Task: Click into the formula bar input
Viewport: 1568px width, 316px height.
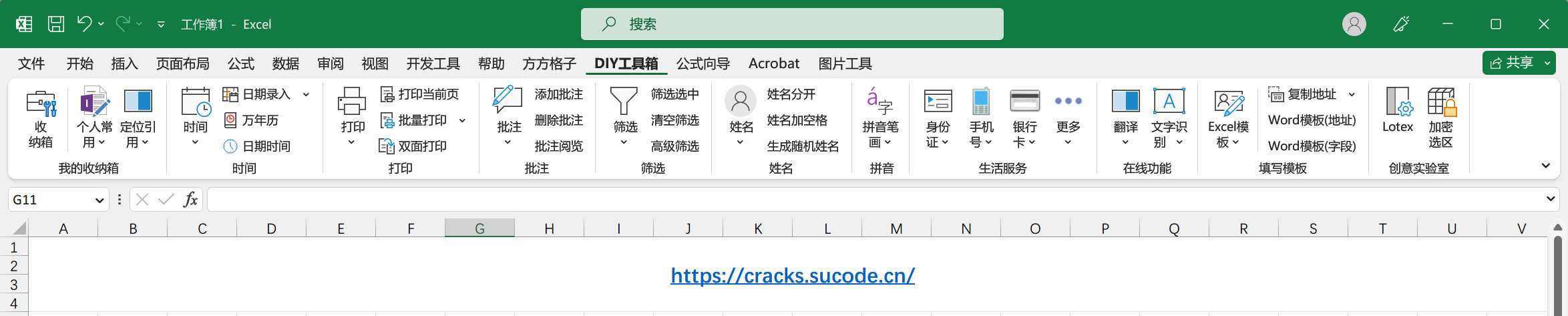Action: click(875, 199)
